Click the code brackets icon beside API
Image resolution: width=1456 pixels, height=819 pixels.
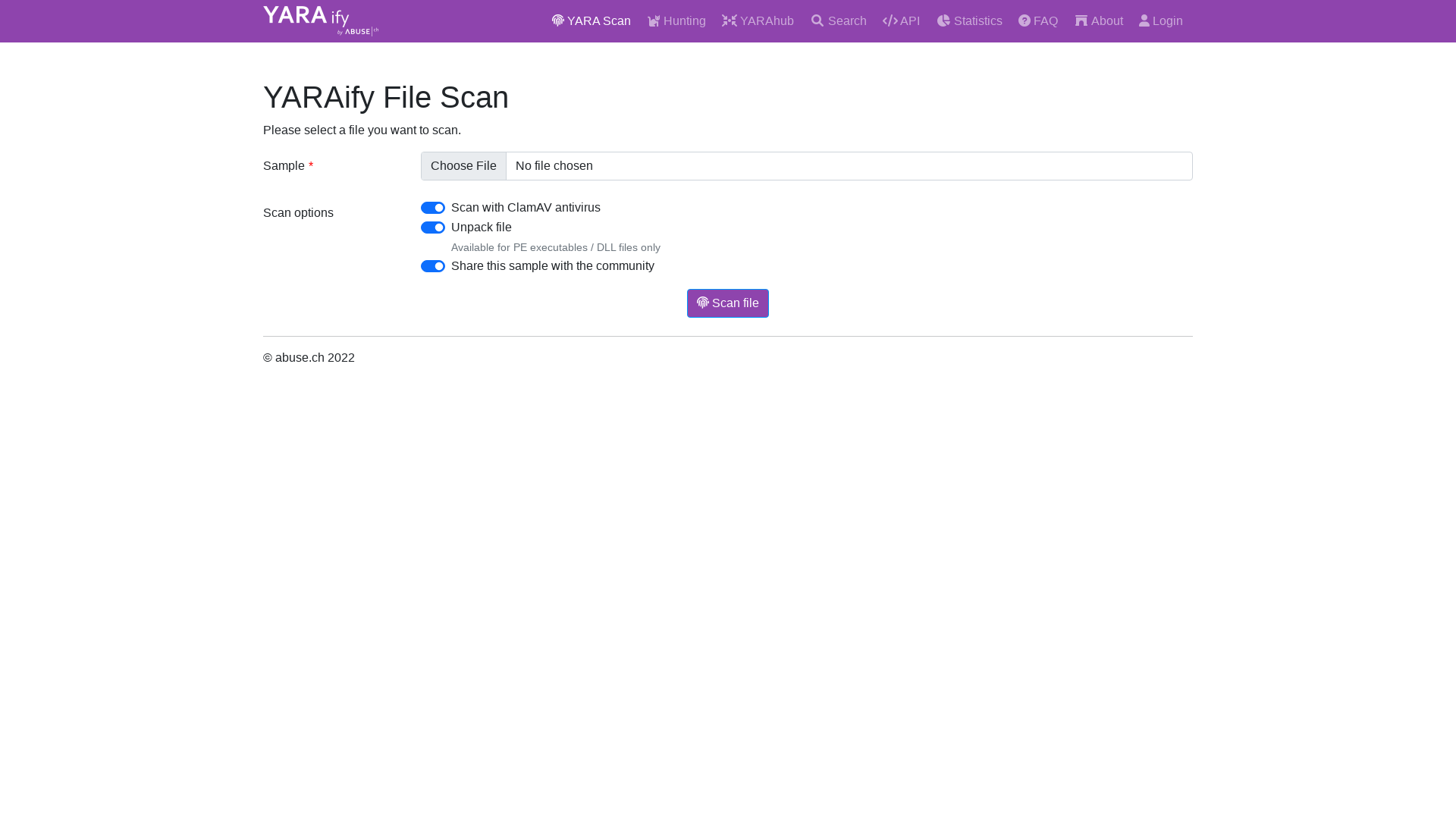point(890,20)
